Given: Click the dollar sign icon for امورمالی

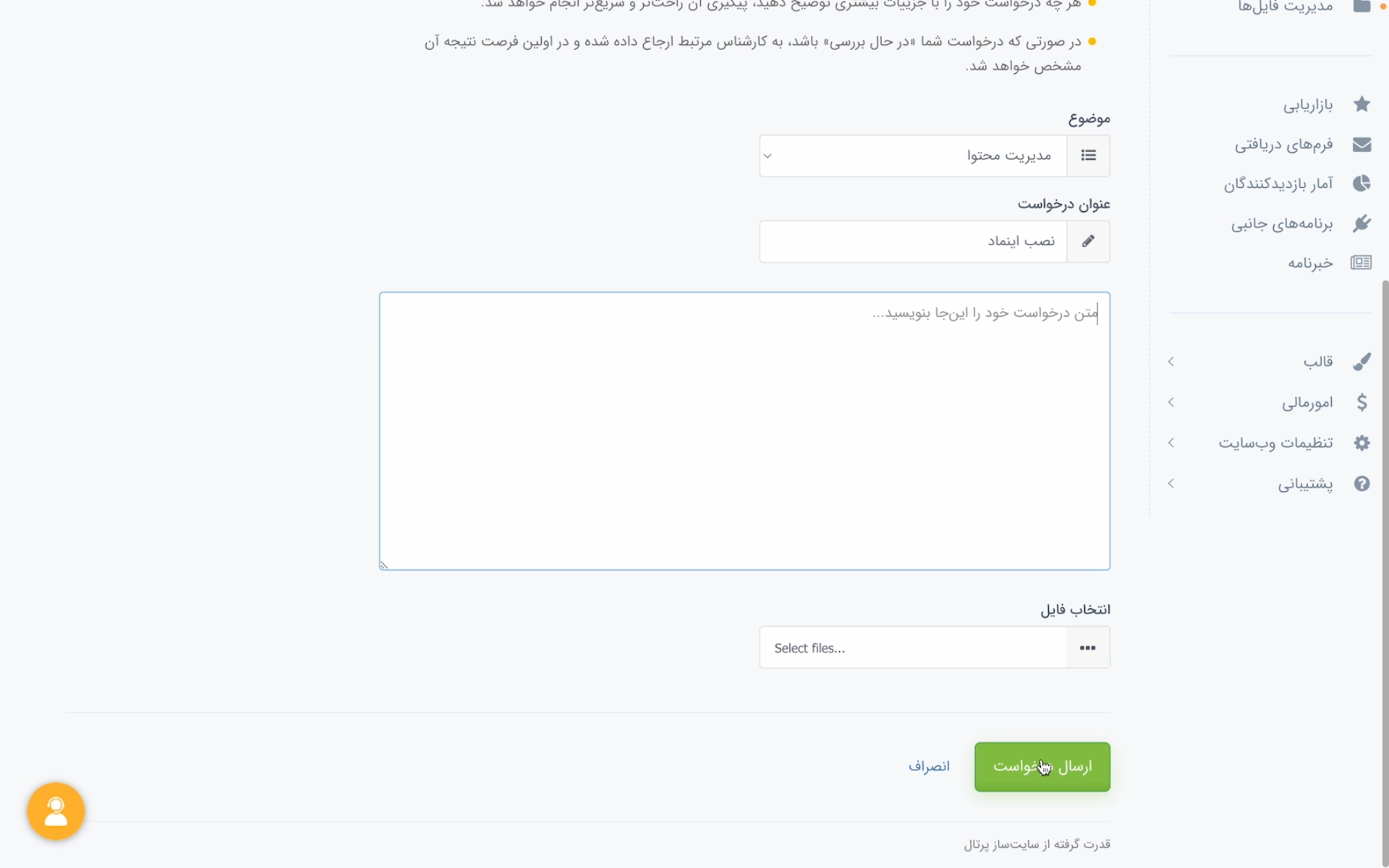Looking at the screenshot, I should click(x=1362, y=402).
